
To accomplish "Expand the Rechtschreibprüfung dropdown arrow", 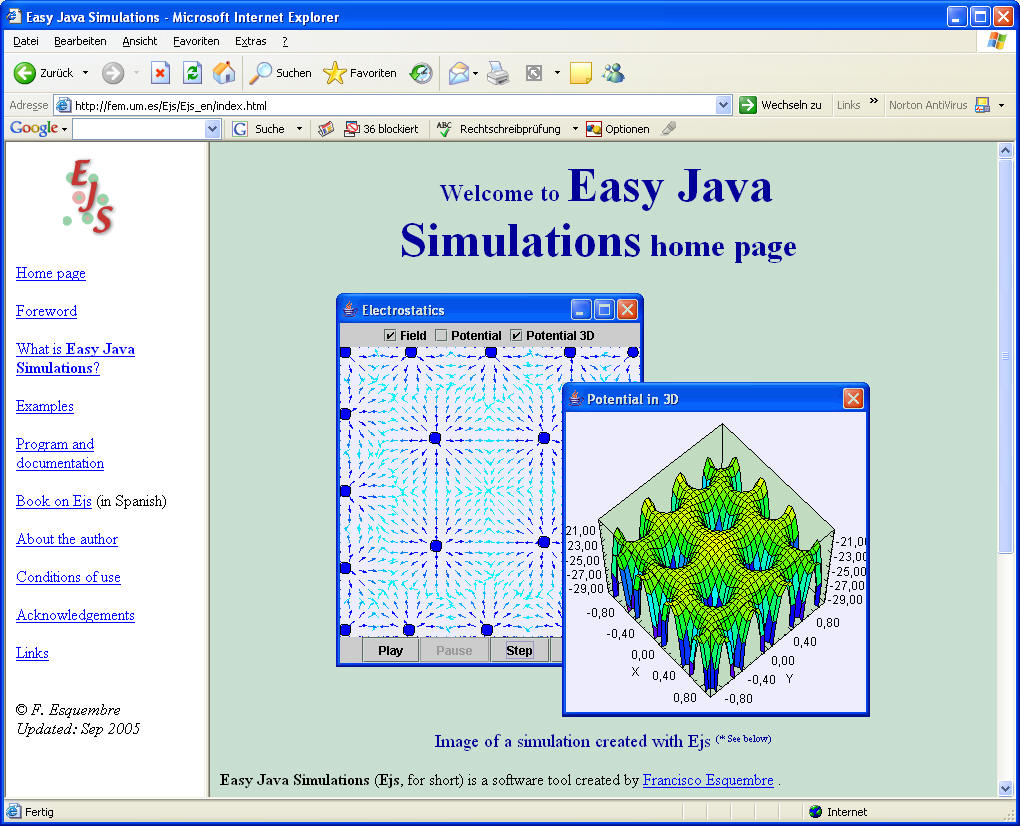I will click(x=575, y=129).
